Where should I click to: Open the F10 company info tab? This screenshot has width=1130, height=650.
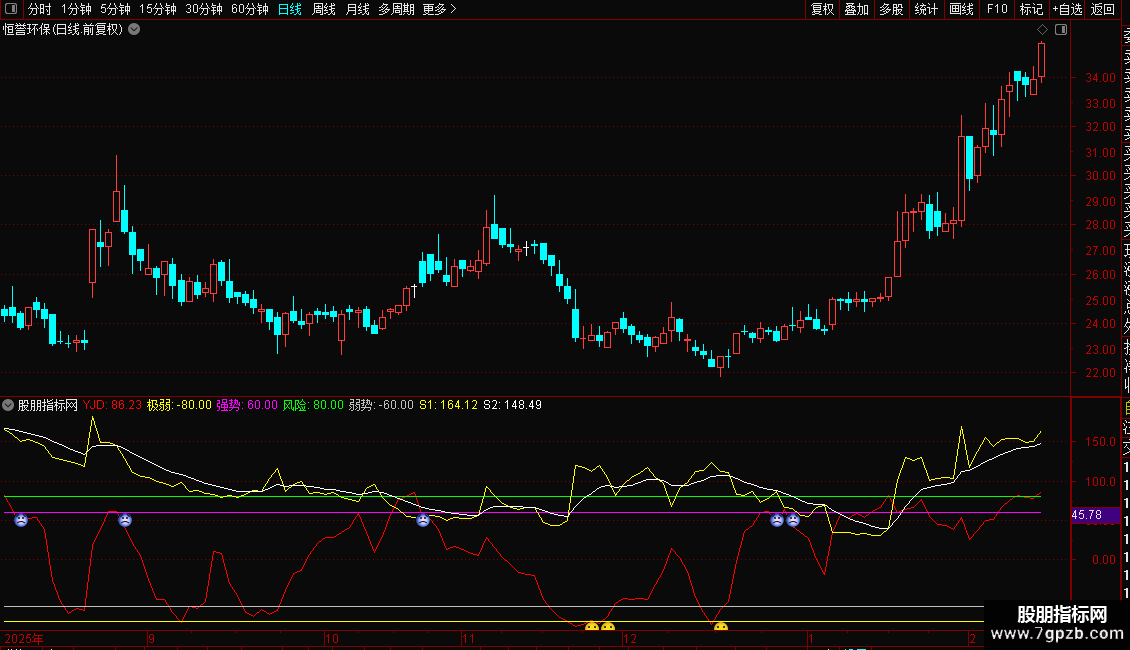[996, 9]
